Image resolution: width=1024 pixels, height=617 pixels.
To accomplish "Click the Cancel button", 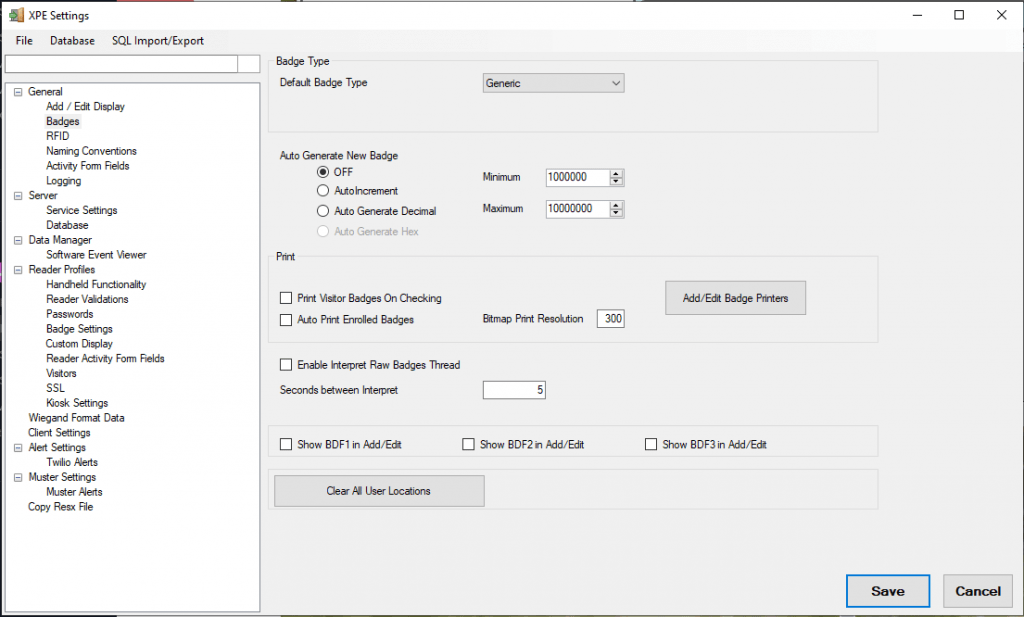I will (x=978, y=591).
